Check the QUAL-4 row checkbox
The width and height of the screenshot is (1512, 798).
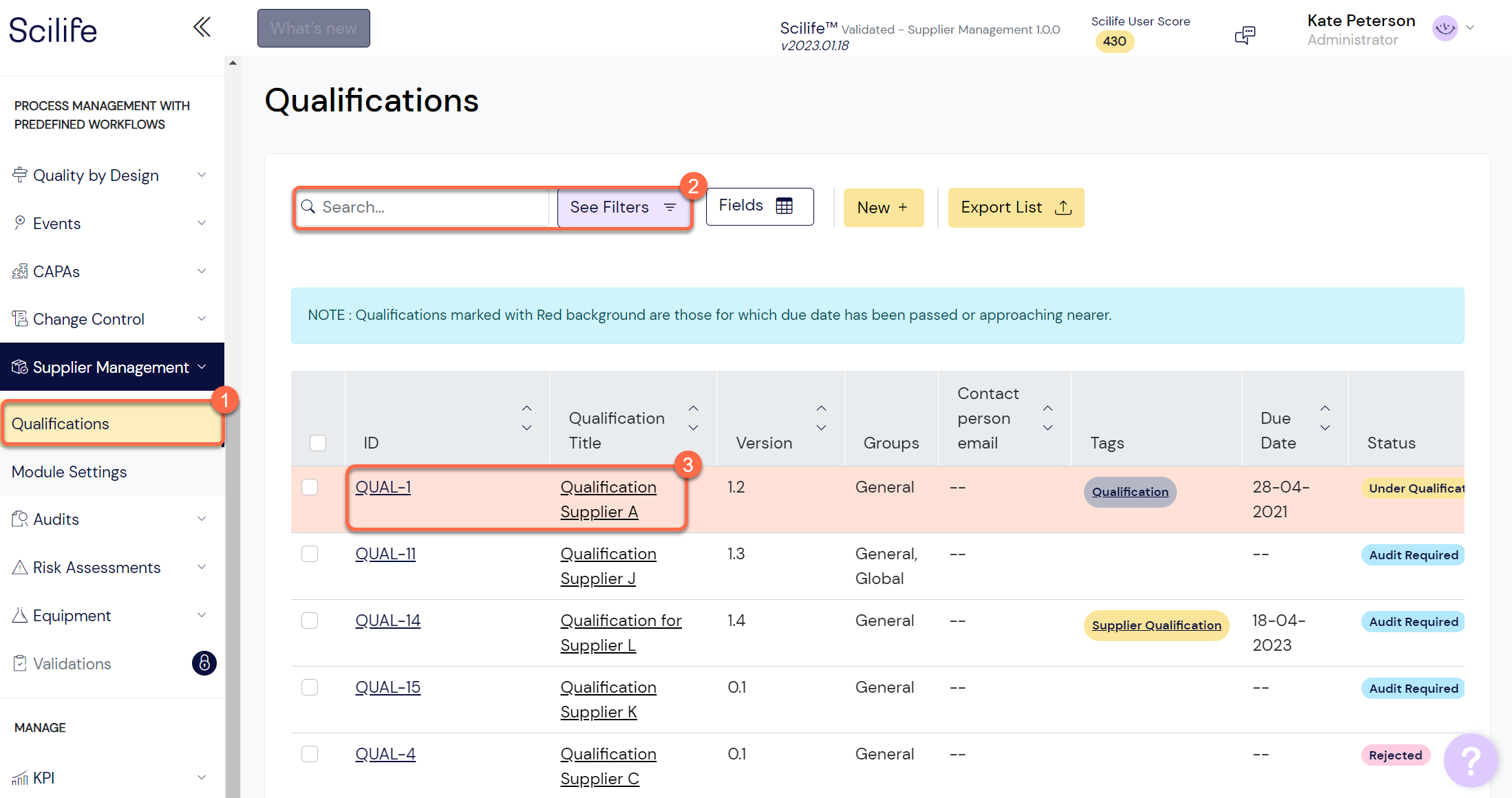(x=310, y=754)
